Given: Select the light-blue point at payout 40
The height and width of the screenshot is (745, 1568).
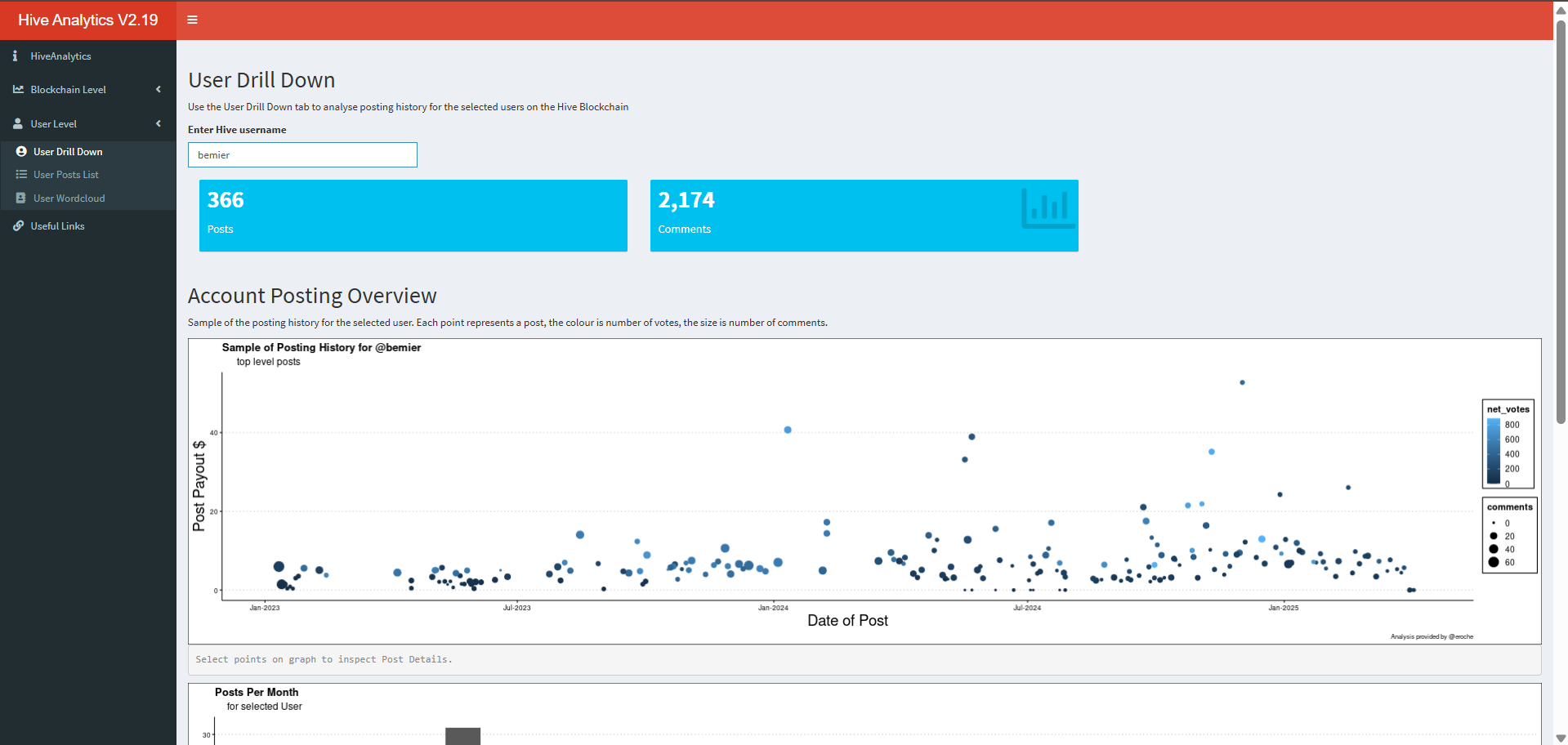Looking at the screenshot, I should [788, 430].
